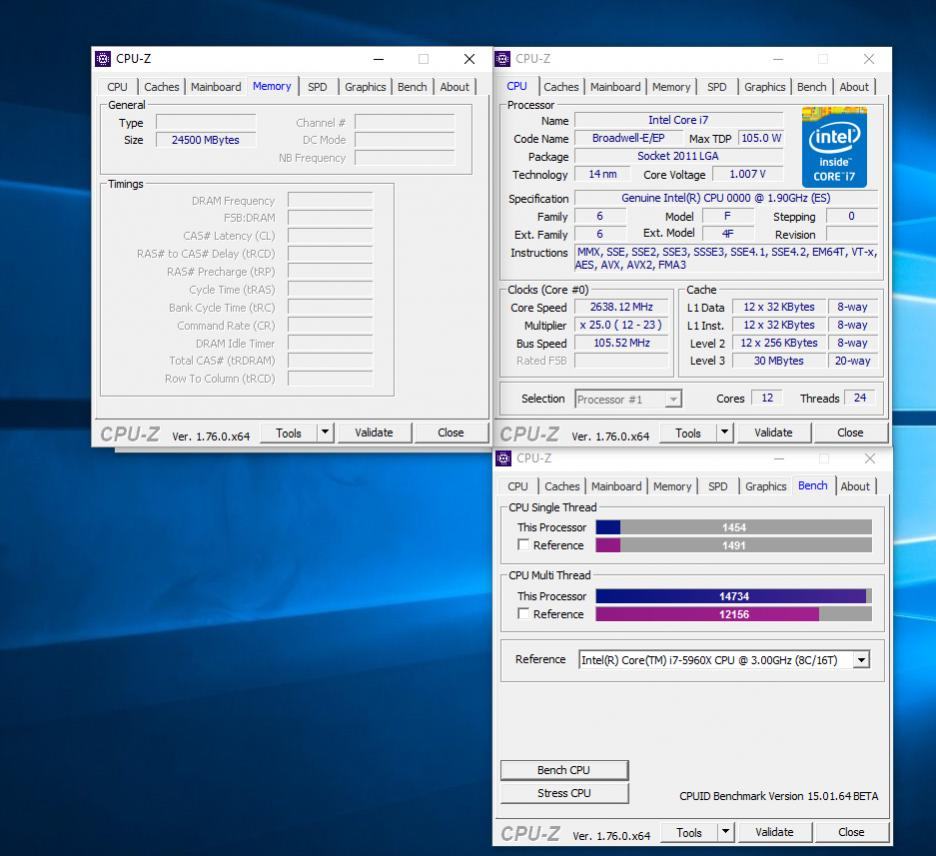Screen dimensions: 936x856
Task: Click Validate in CPU window
Action: [774, 432]
